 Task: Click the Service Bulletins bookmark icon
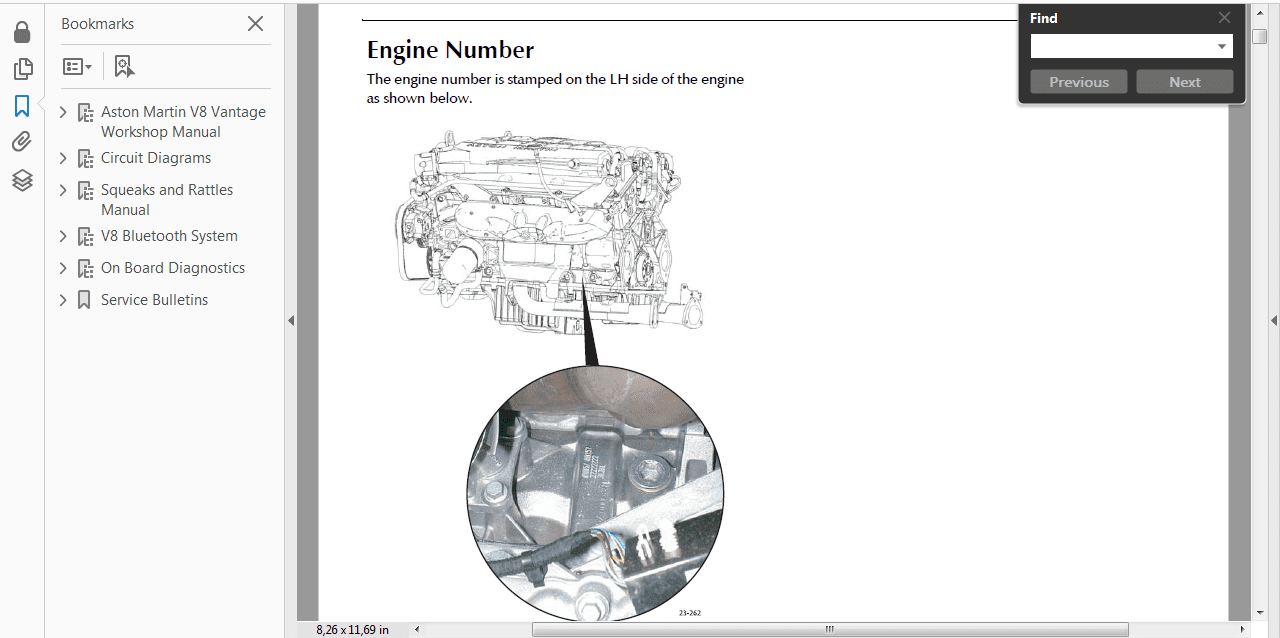click(x=85, y=300)
